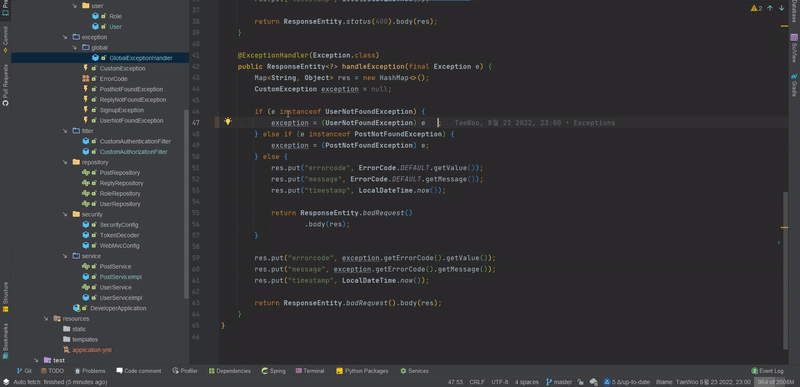Open the Dependencies tool window
Screen dimensions: 800x387
pyautogui.click(x=229, y=371)
